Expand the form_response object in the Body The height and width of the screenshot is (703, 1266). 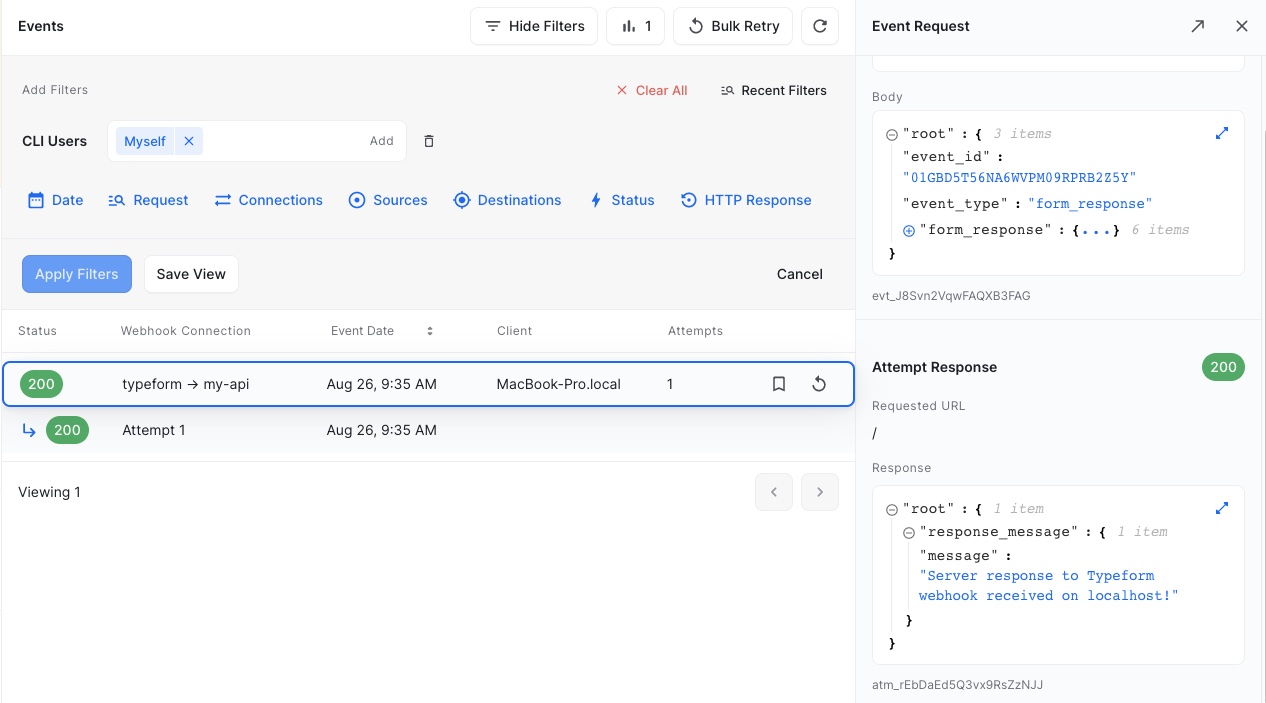pyautogui.click(x=908, y=230)
